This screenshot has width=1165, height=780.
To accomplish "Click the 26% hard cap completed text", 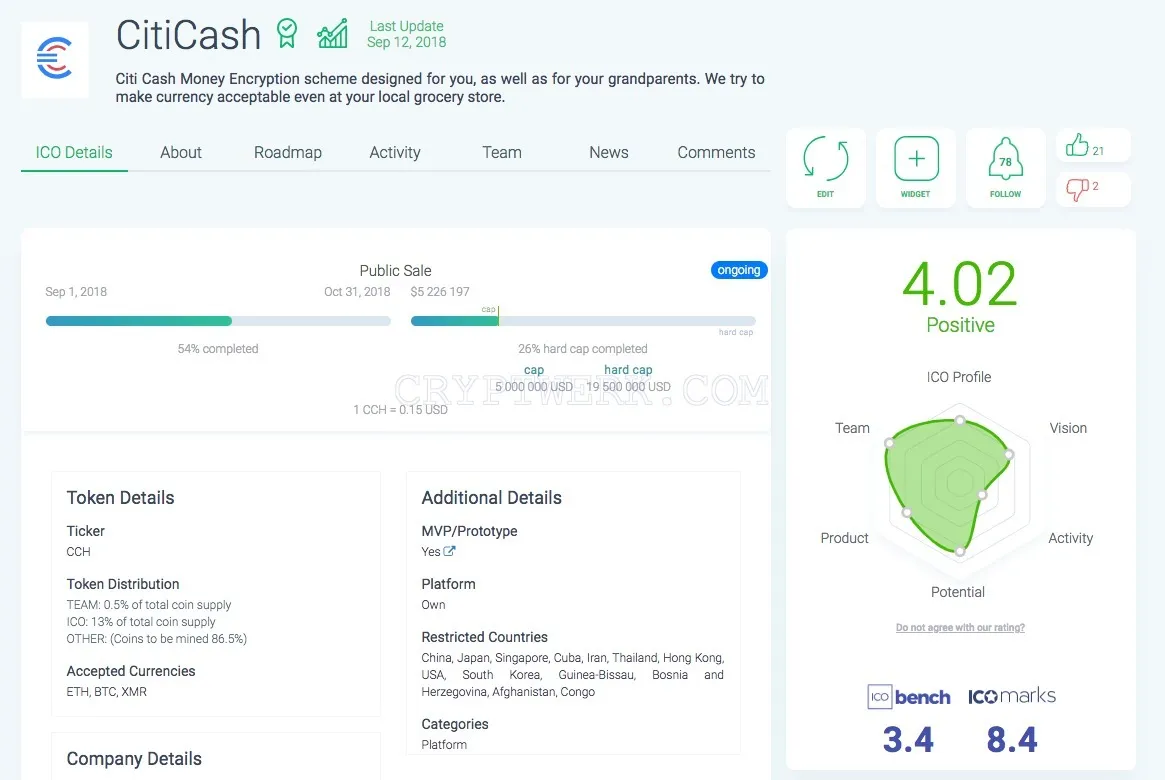I will coord(582,349).
